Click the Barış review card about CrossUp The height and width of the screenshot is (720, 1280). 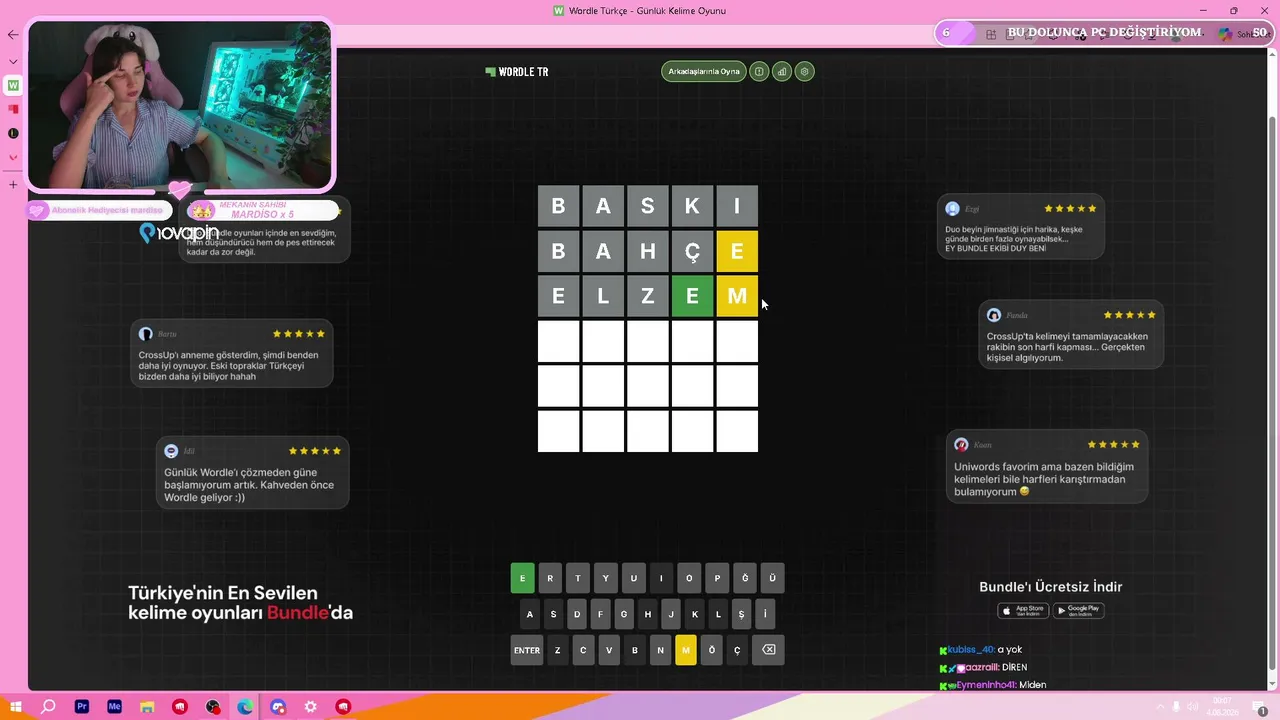(232, 353)
